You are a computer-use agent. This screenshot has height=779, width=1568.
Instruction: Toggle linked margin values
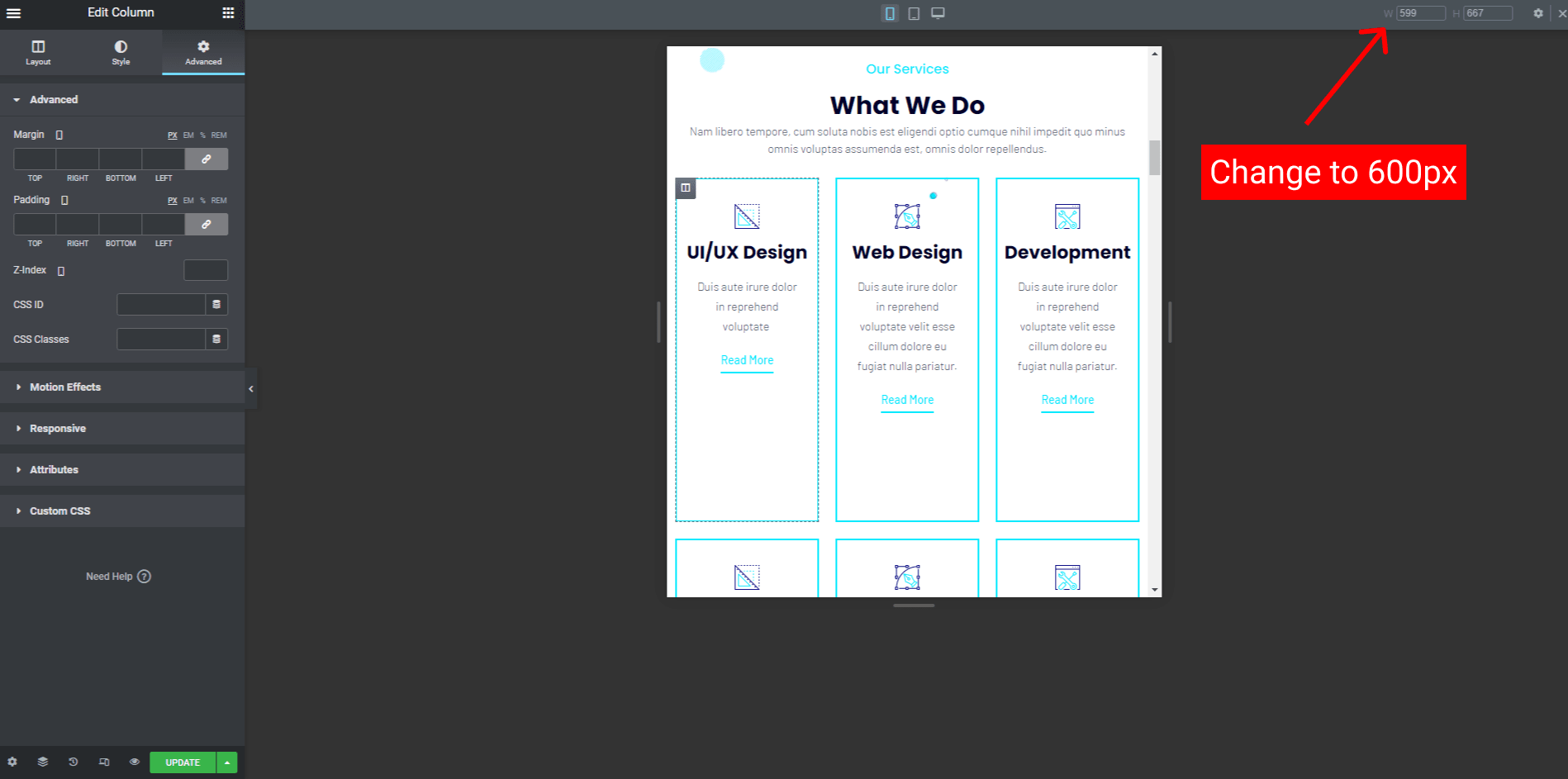[207, 159]
